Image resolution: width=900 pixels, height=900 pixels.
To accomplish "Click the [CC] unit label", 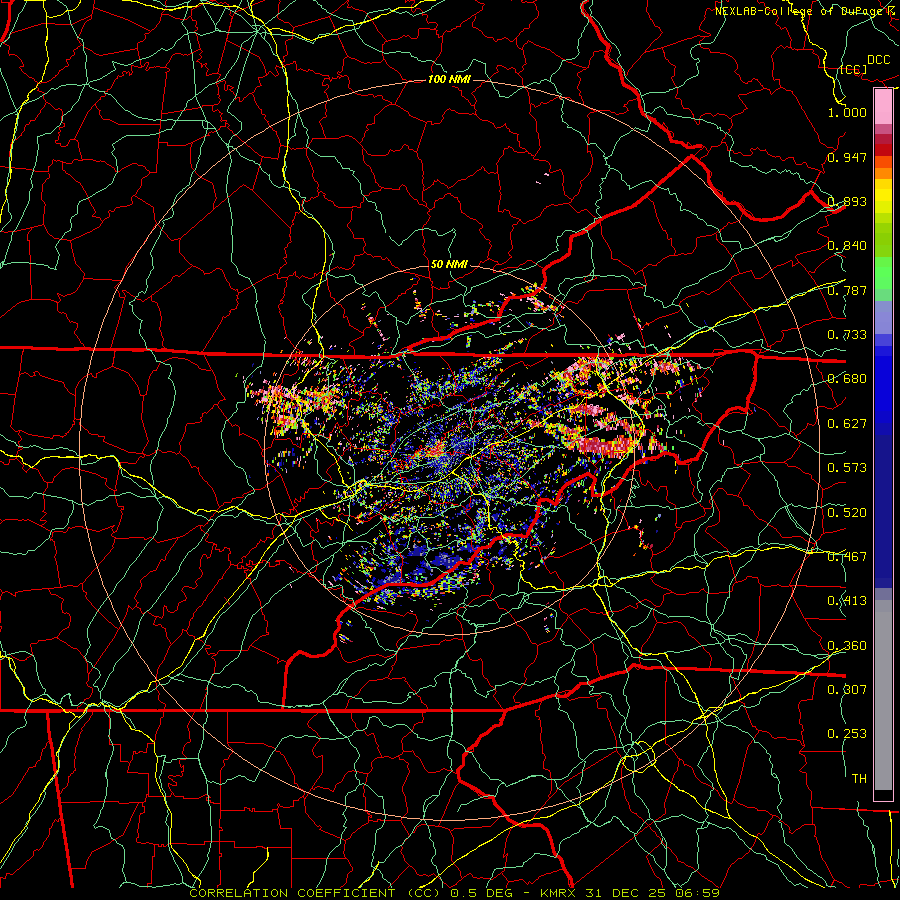I will (x=854, y=70).
